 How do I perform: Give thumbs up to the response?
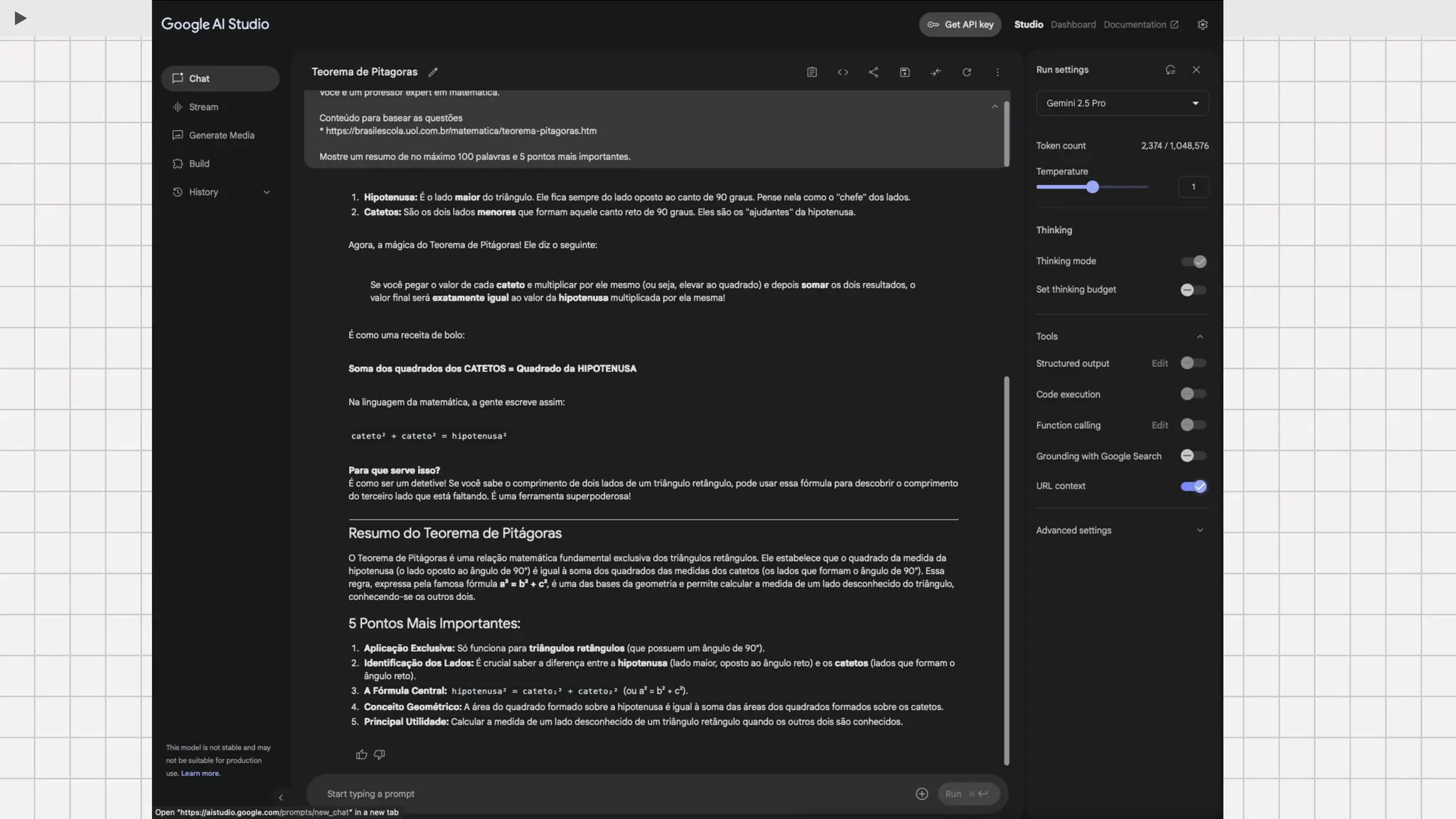click(361, 754)
